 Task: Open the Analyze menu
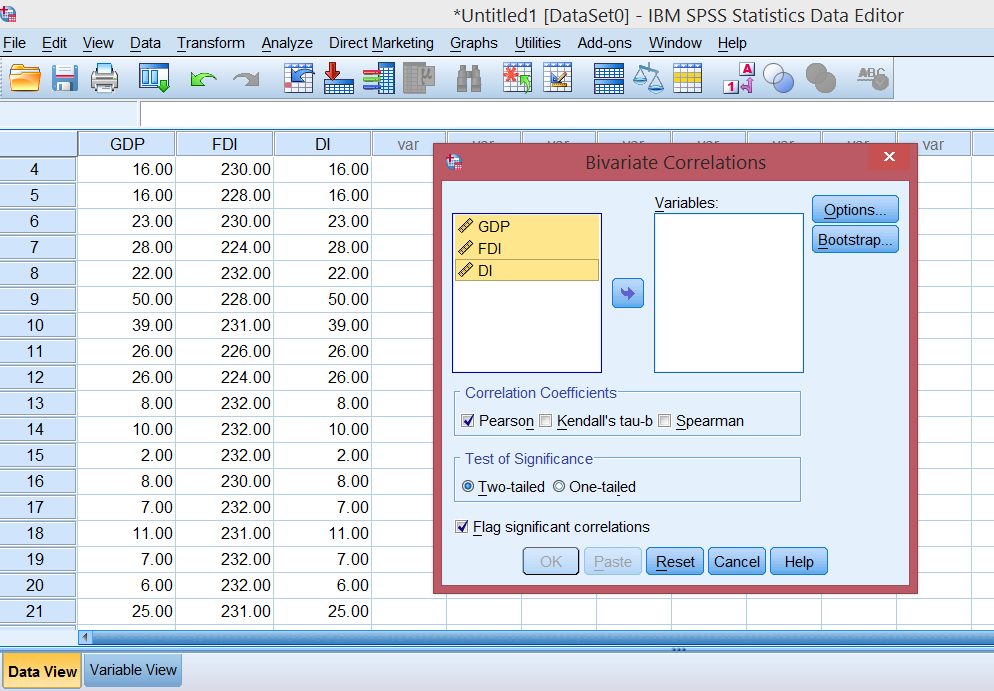coord(287,43)
